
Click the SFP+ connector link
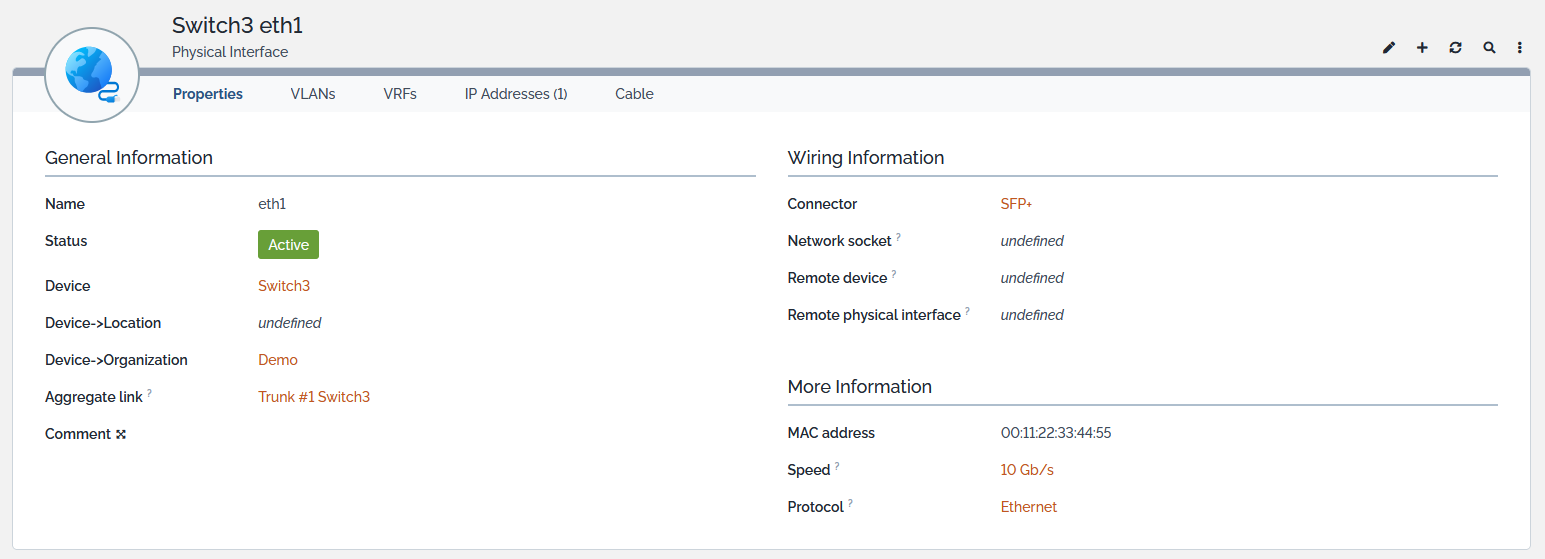pyautogui.click(x=1016, y=204)
